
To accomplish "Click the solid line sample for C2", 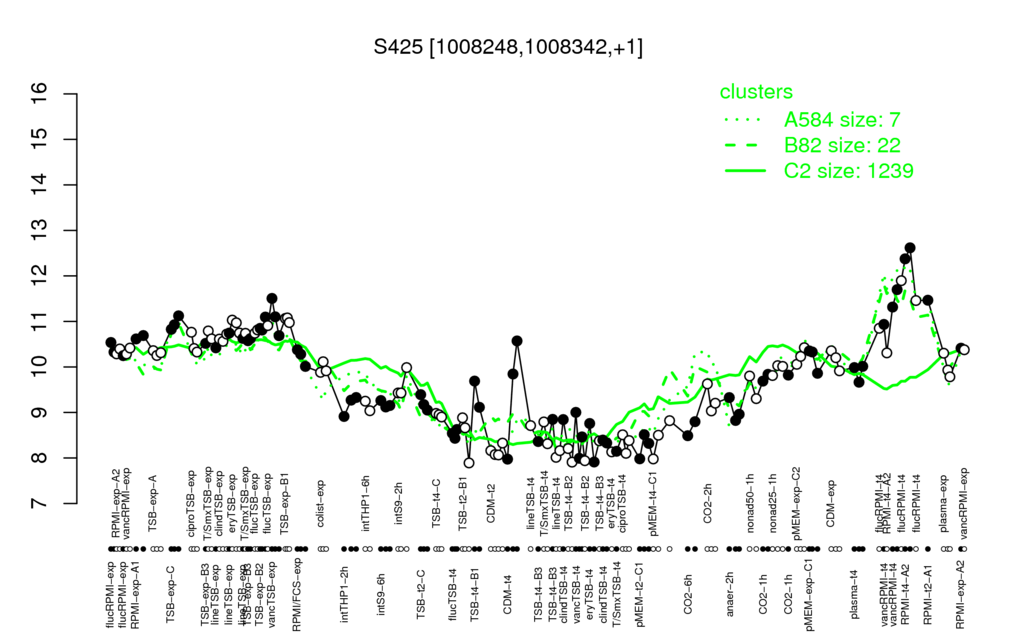I will click(745, 171).
